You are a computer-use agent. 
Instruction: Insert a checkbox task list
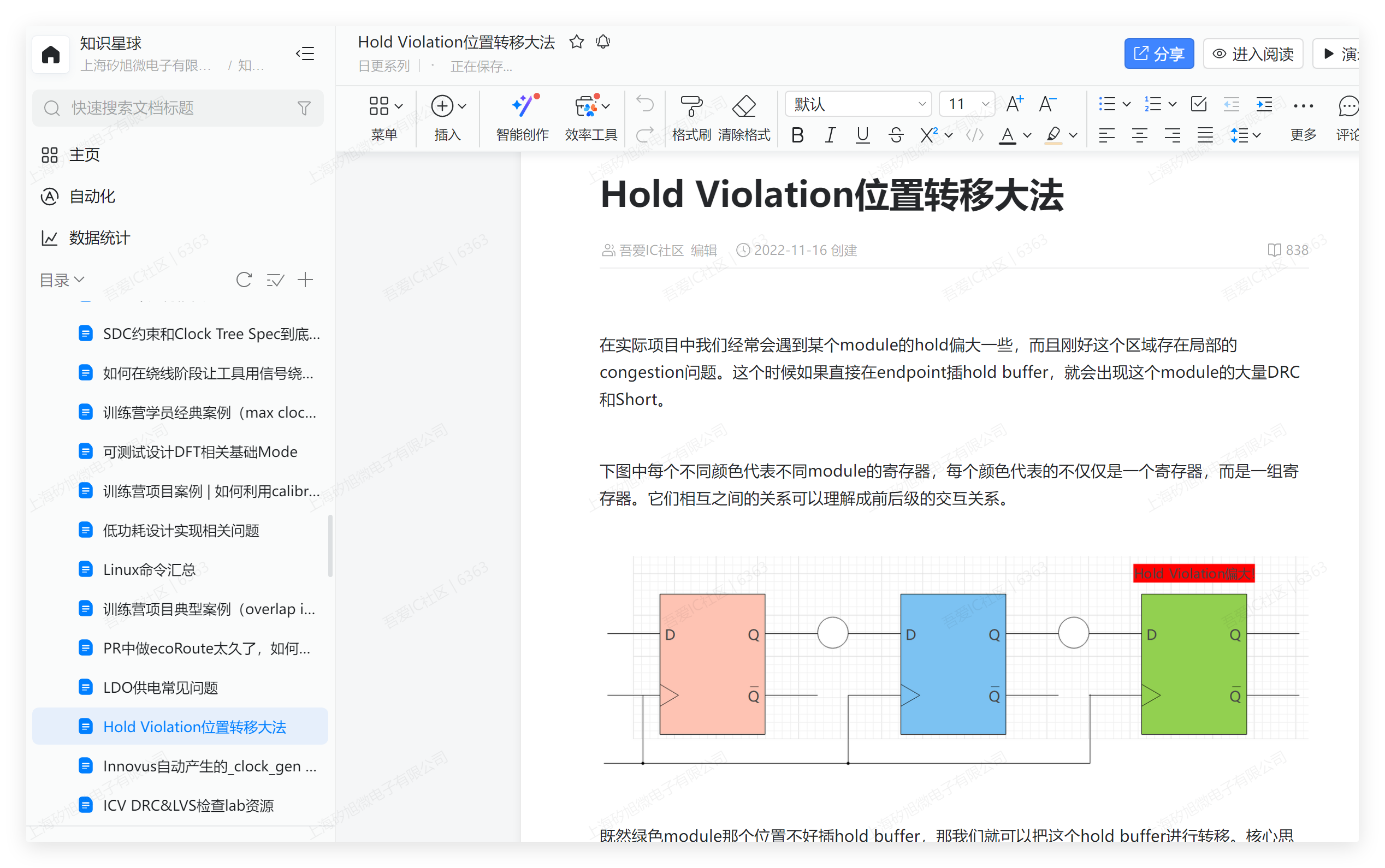click(x=1198, y=104)
